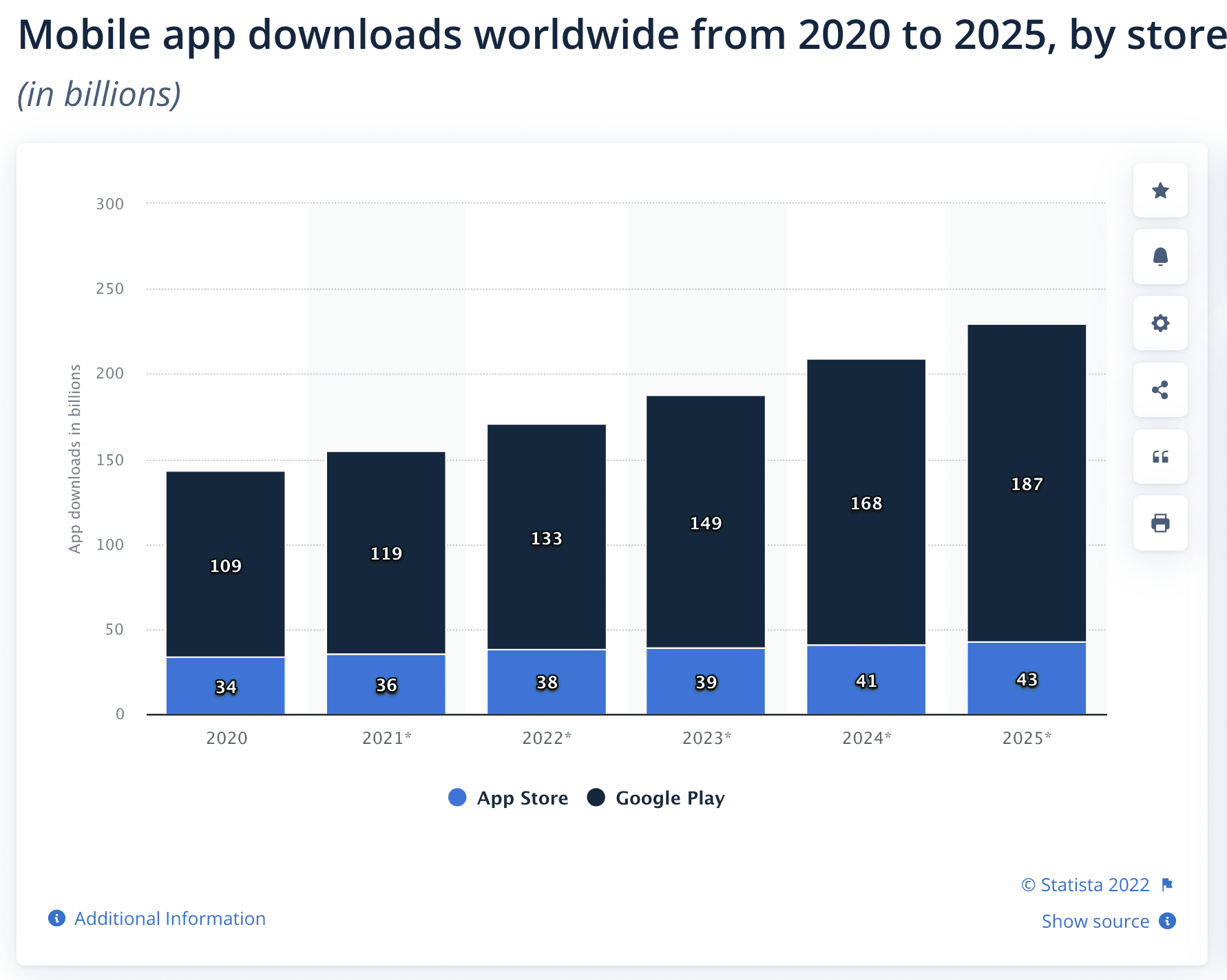Image resolution: width=1227 pixels, height=980 pixels.
Task: Hide Google Play data via its legend dot
Action: pyautogui.click(x=596, y=798)
